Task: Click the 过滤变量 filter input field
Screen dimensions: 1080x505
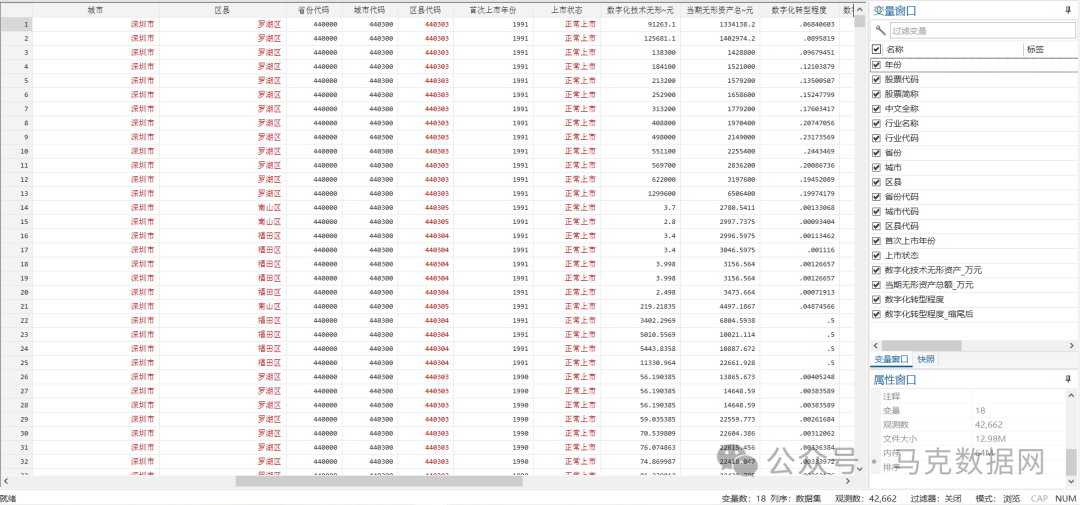Action: pos(981,30)
